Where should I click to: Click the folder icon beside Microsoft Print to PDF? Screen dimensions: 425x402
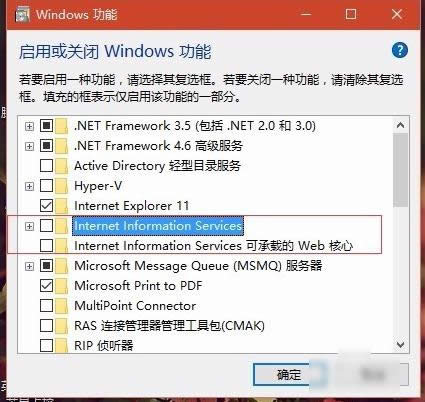[61, 286]
